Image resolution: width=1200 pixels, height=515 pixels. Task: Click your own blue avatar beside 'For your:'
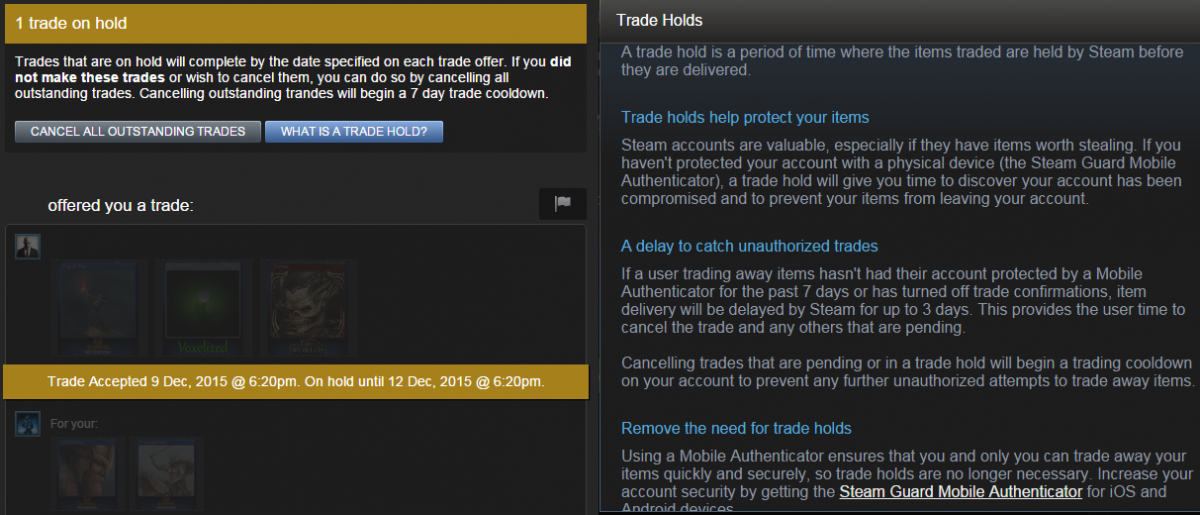point(27,423)
